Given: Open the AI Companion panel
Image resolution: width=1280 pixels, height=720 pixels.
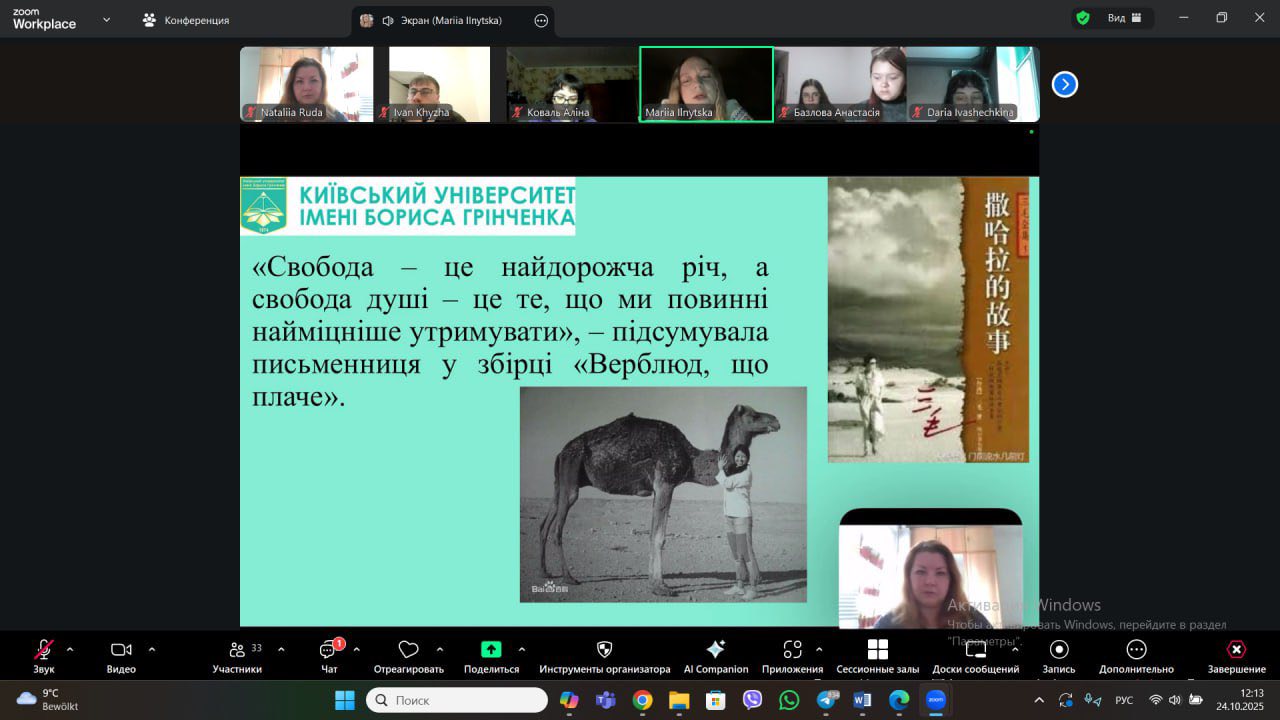Looking at the screenshot, I should pos(715,651).
